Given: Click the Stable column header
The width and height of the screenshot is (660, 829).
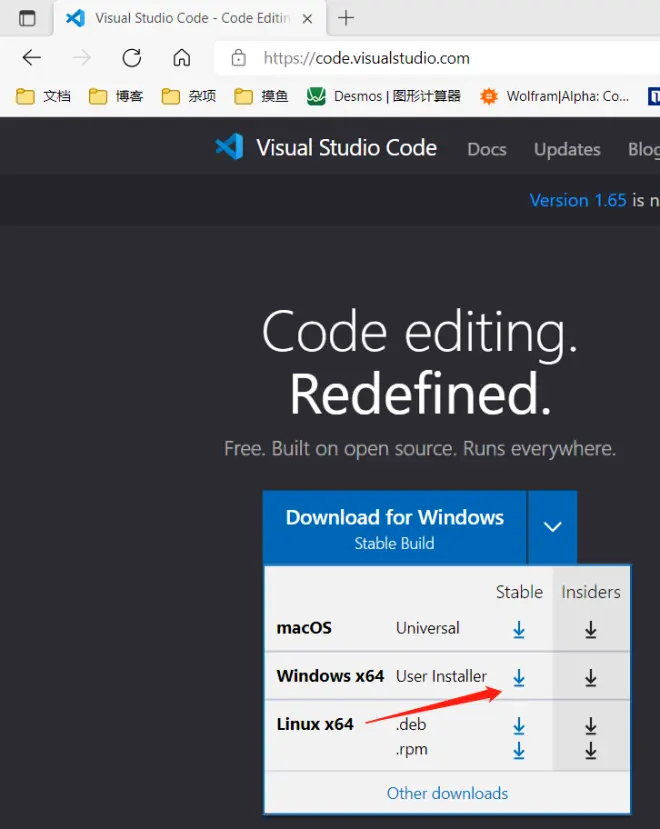Looking at the screenshot, I should point(519,592).
